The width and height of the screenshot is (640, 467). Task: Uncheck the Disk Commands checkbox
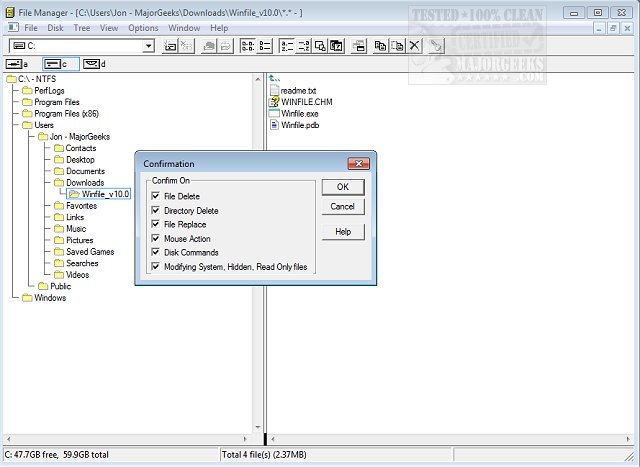coord(156,252)
